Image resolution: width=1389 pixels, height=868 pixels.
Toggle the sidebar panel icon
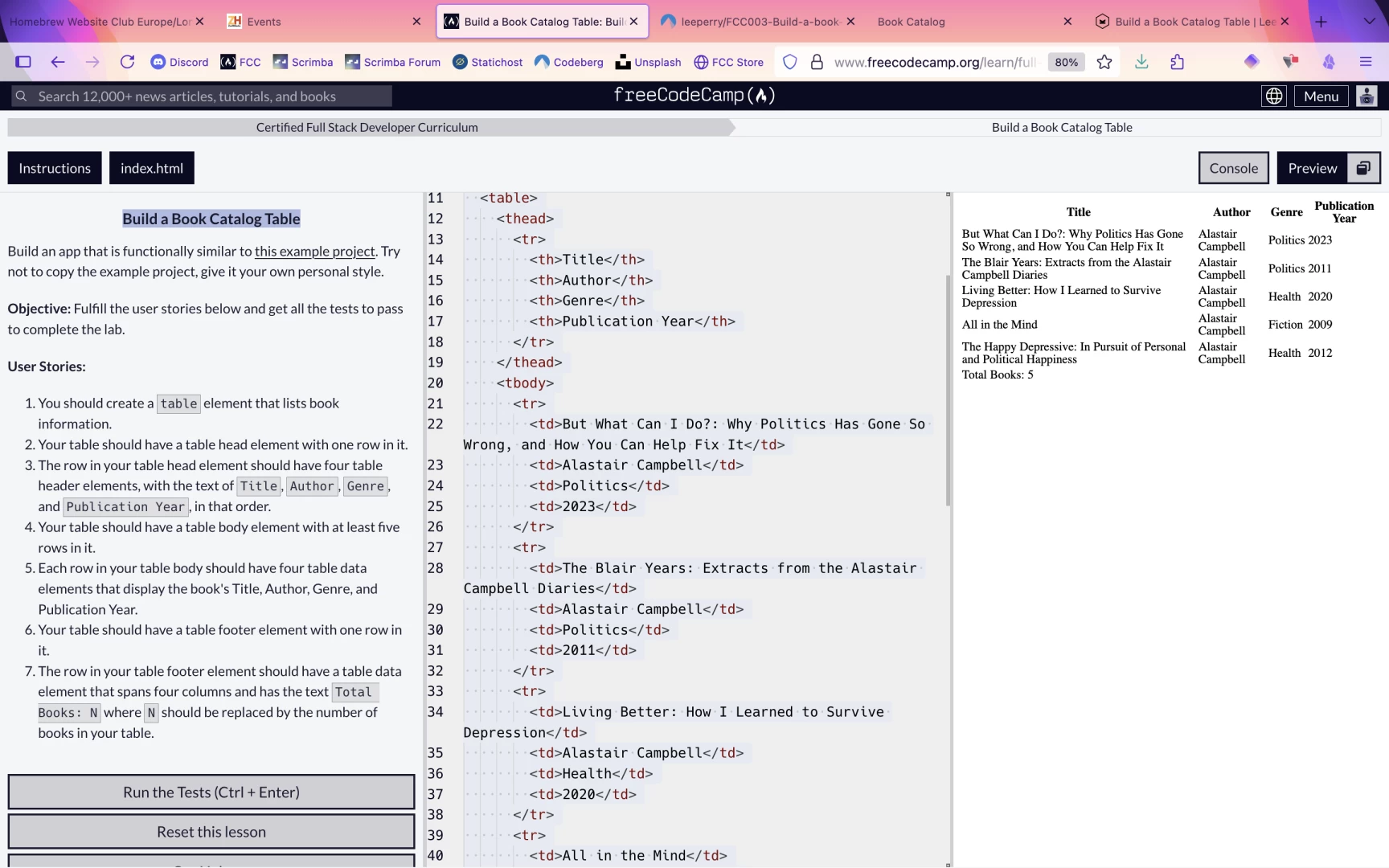(x=23, y=62)
